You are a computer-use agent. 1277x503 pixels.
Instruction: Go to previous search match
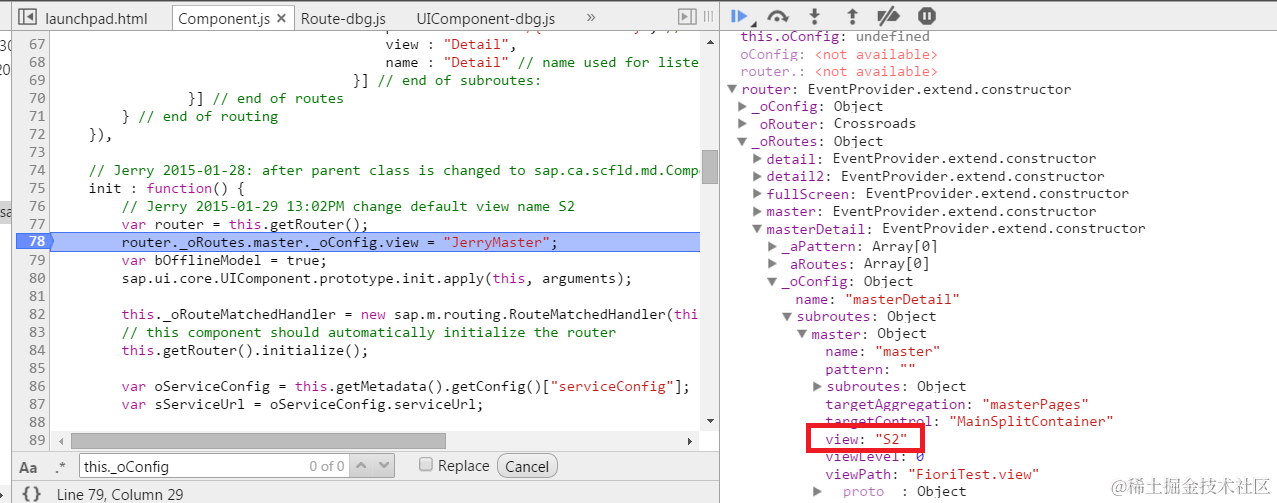tap(362, 466)
